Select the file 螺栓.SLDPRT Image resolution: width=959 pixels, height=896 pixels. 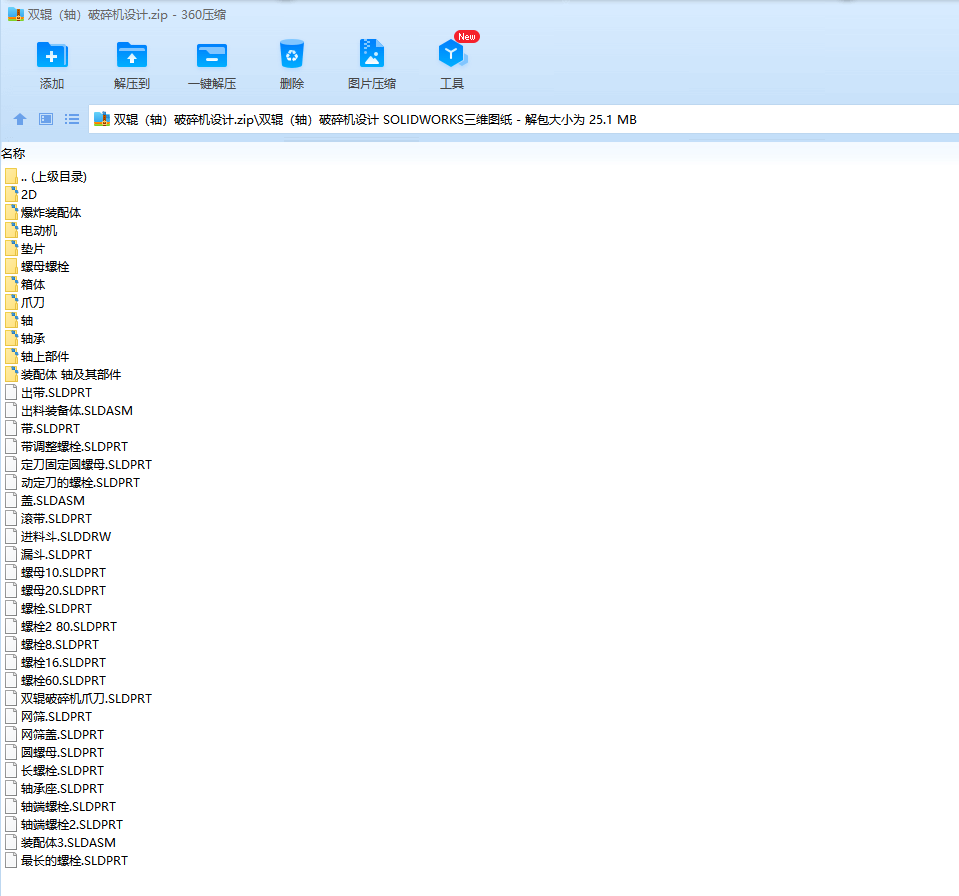[48, 609]
